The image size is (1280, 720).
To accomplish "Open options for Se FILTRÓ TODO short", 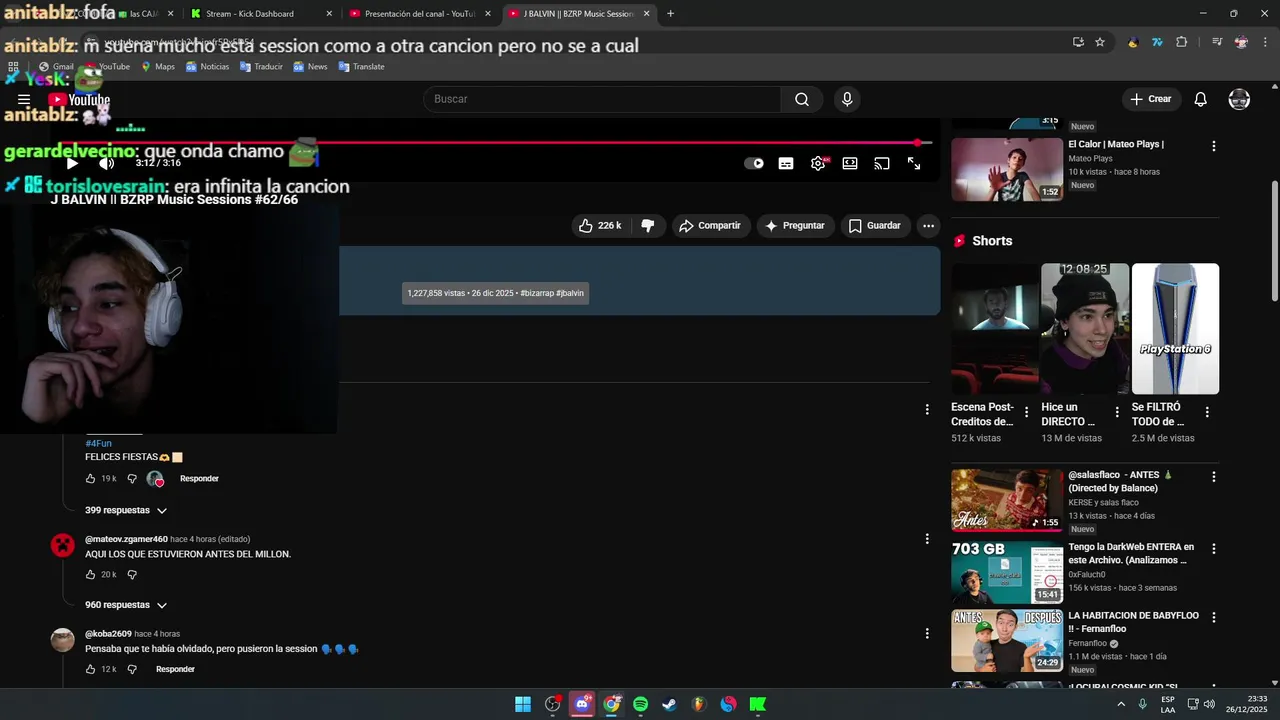I will click(1207, 412).
